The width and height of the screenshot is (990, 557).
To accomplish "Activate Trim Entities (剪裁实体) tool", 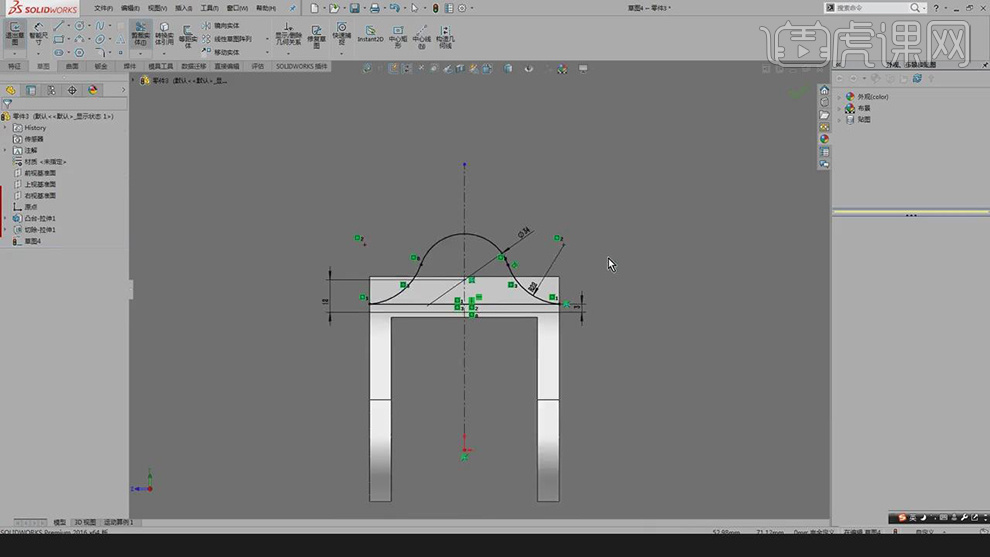I will click(x=140, y=33).
